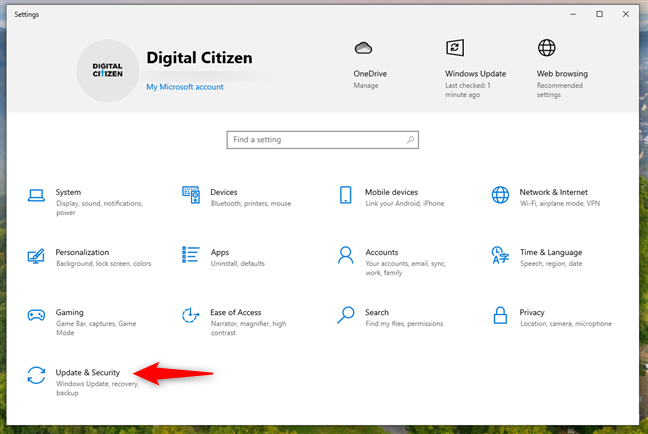Open the Privacy padlock icon
This screenshot has height=434, width=648.
coord(500,315)
